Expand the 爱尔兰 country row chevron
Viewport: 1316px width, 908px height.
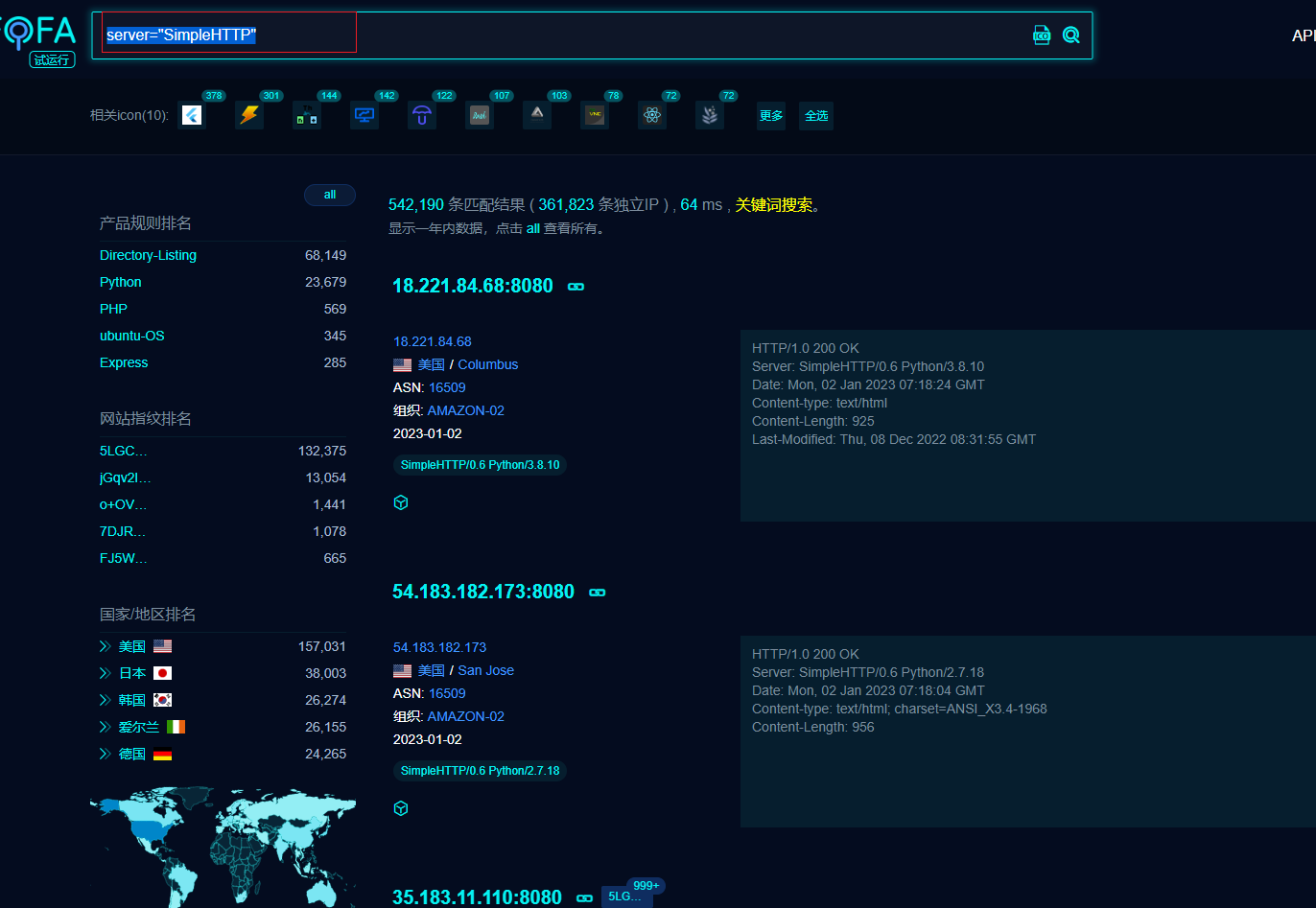click(106, 727)
